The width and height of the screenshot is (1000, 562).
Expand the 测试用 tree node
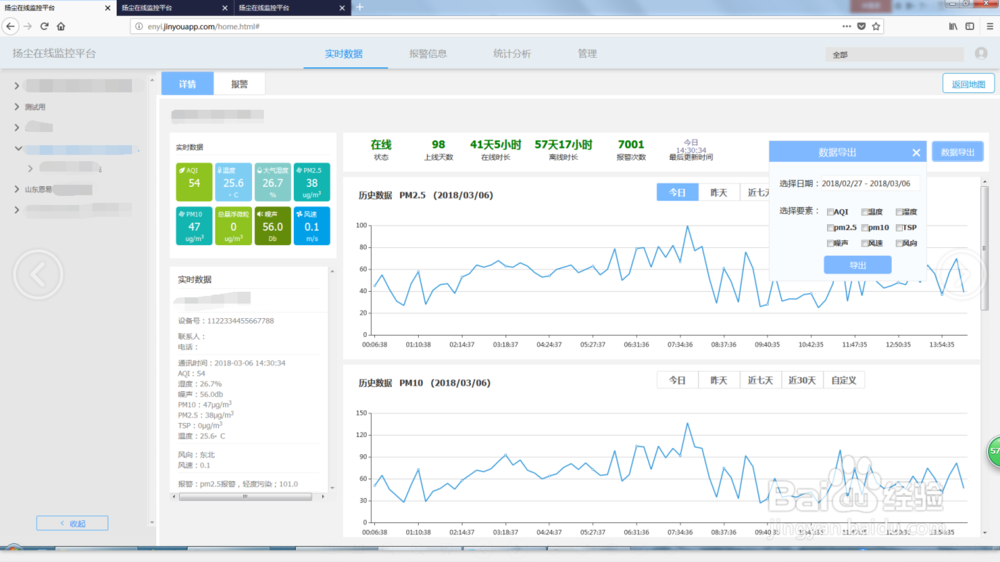17,107
